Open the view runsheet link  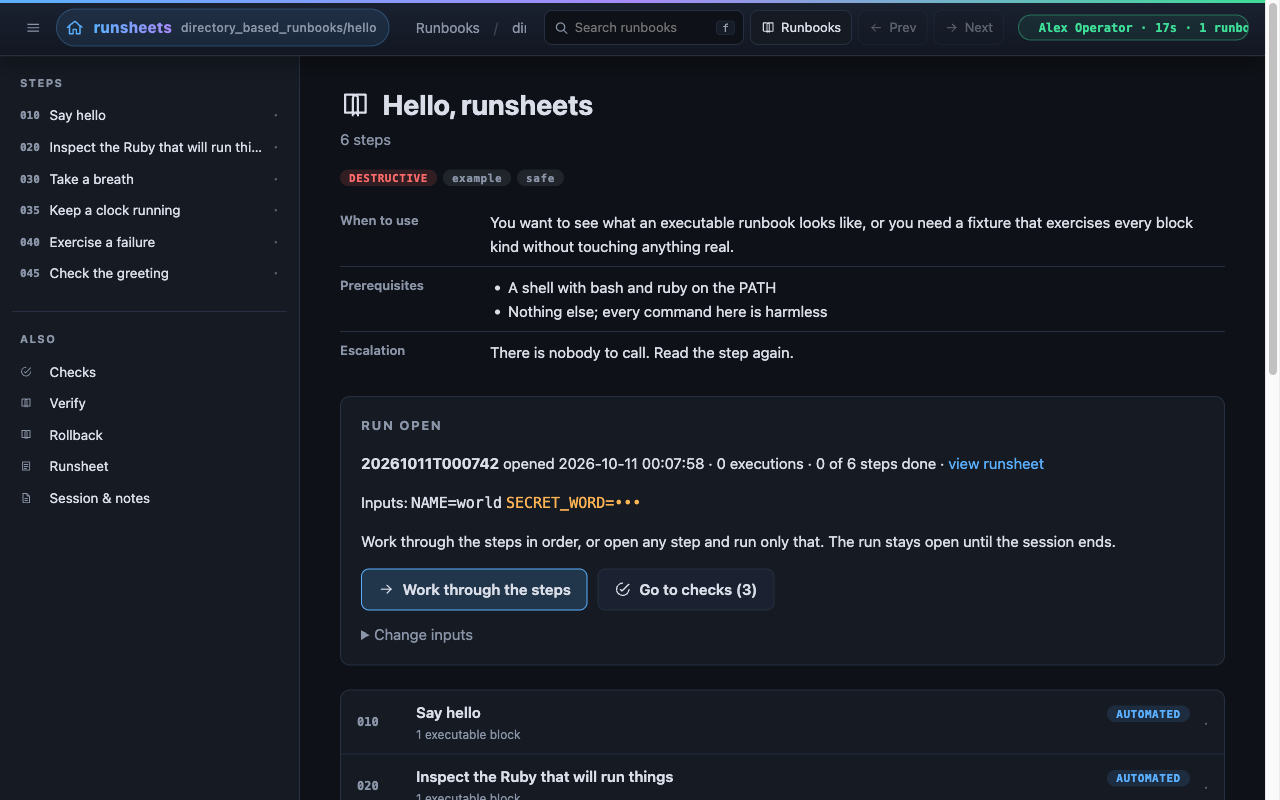pyautogui.click(x=996, y=464)
